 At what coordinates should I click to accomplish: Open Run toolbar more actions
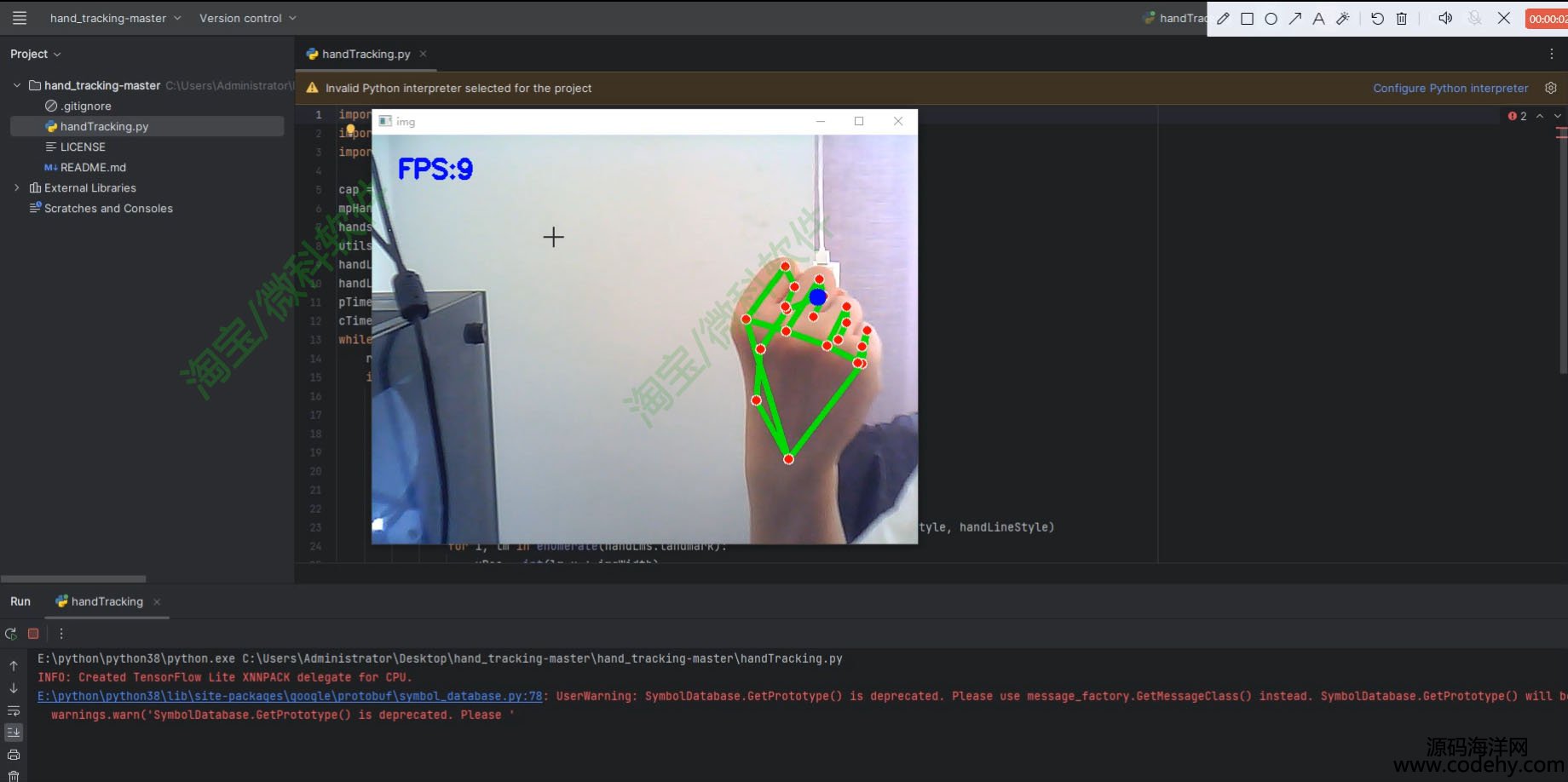coord(61,634)
